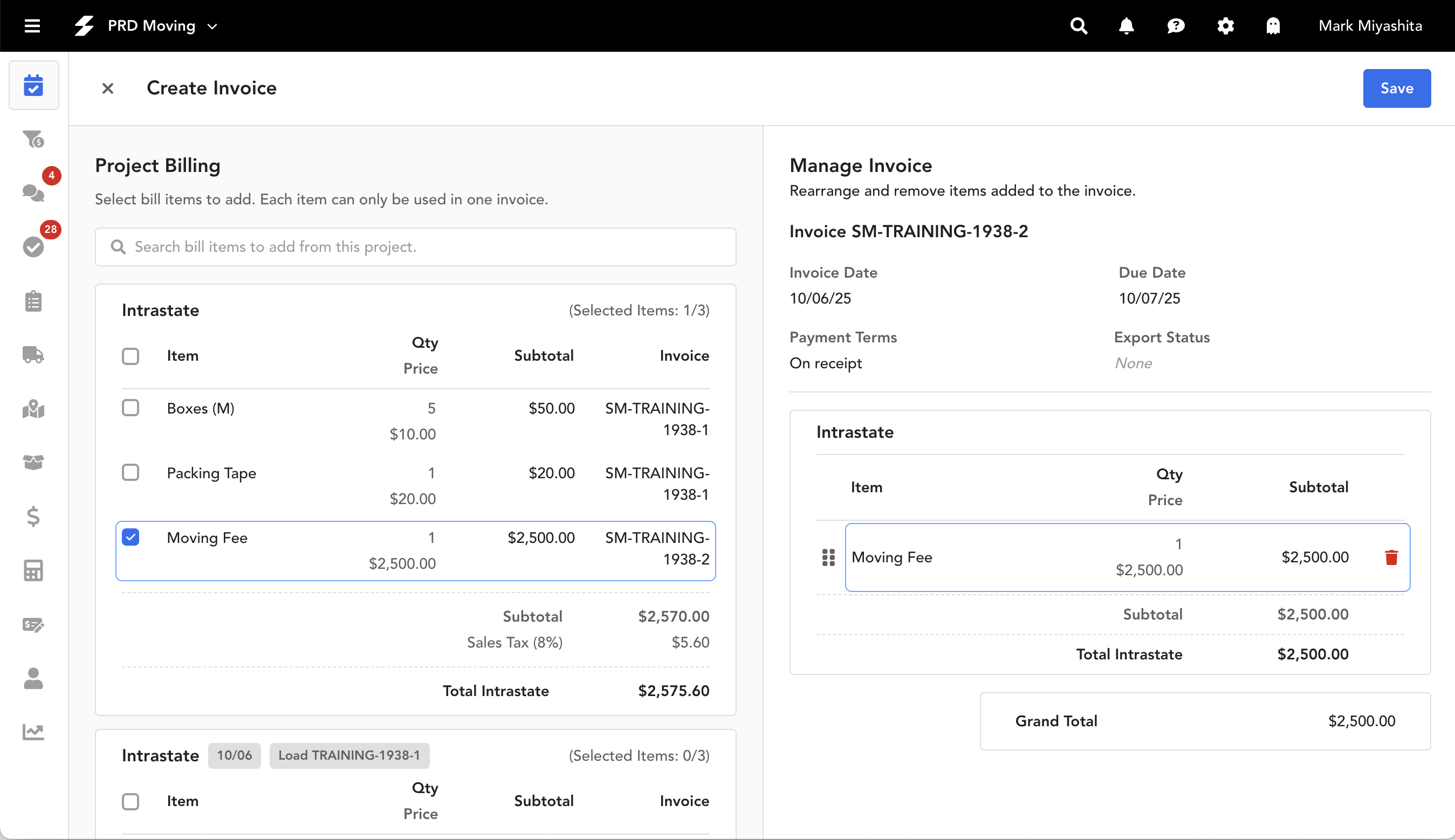Select the Packing Tape checkbox
This screenshot has width=1455, height=840.
[131, 472]
